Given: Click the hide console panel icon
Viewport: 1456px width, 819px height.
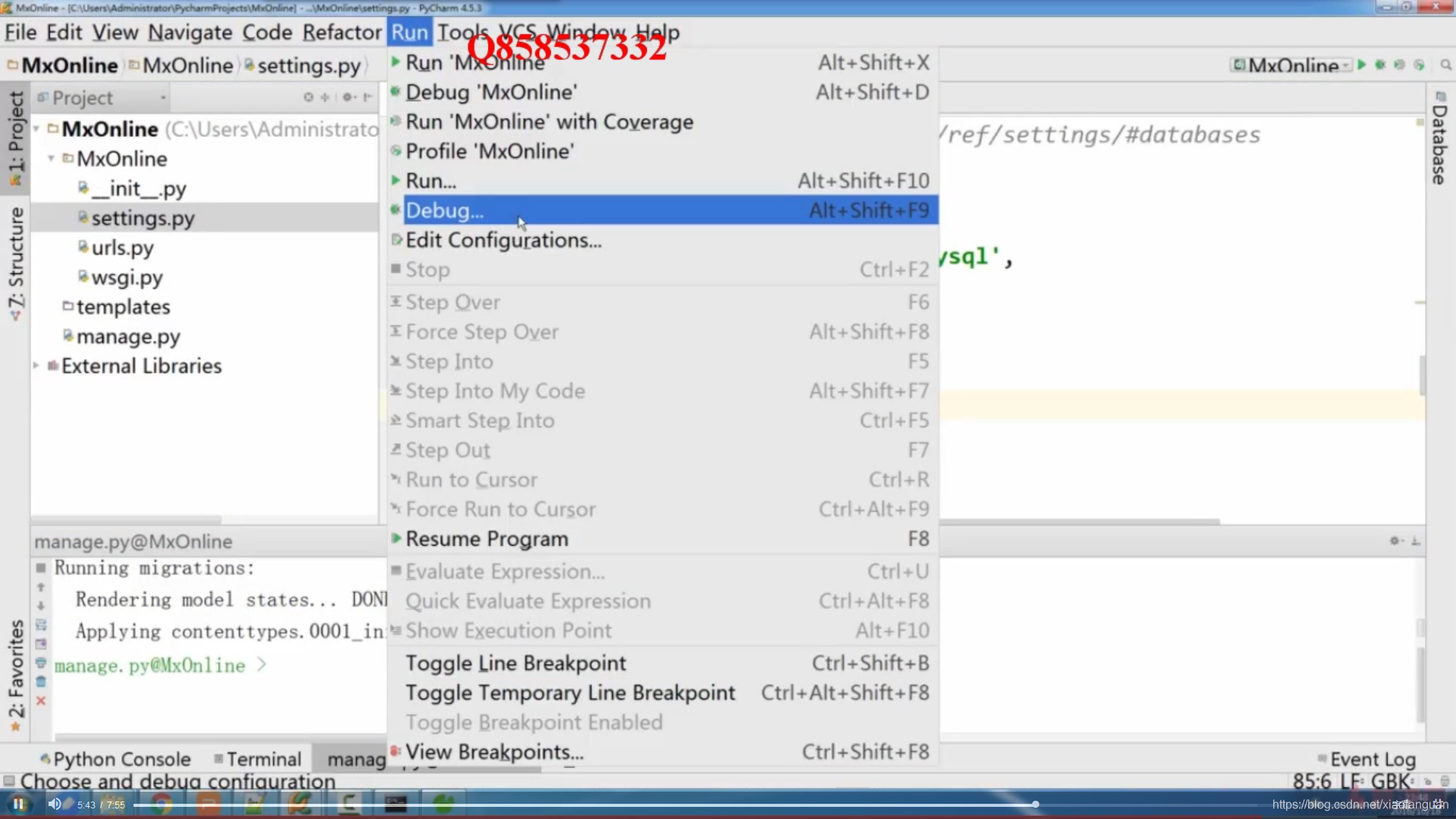Looking at the screenshot, I should (x=1415, y=541).
